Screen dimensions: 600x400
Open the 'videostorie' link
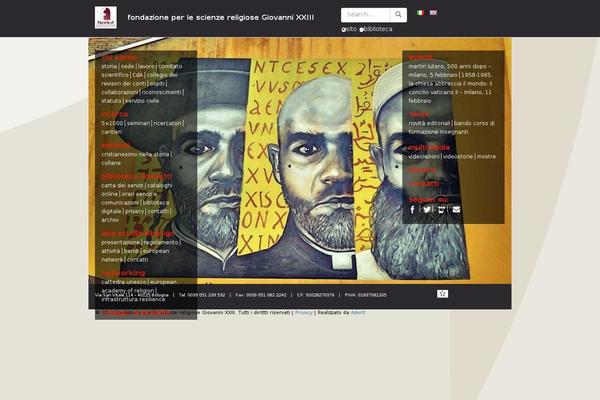[x=458, y=157]
